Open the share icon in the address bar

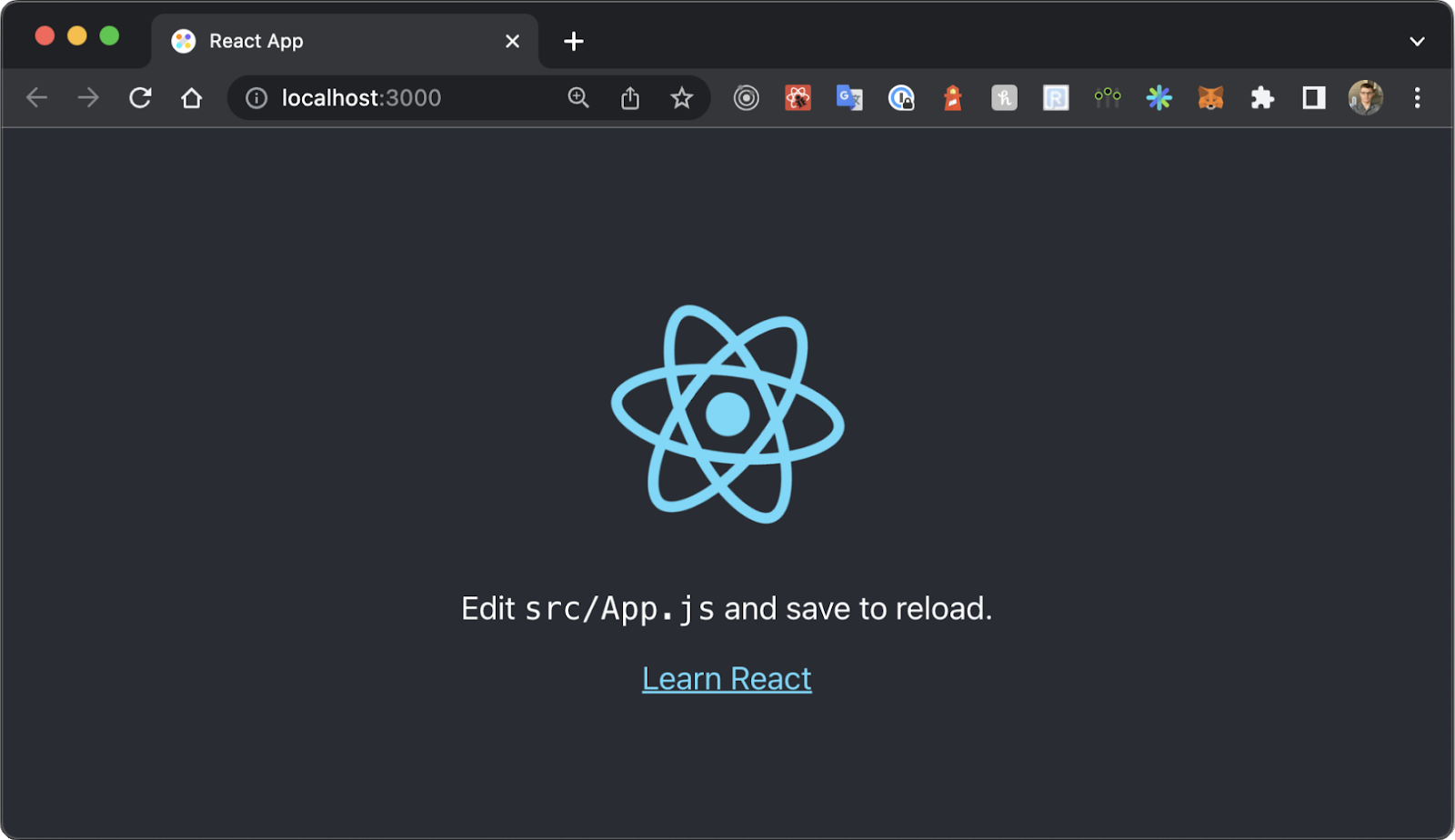click(x=630, y=97)
